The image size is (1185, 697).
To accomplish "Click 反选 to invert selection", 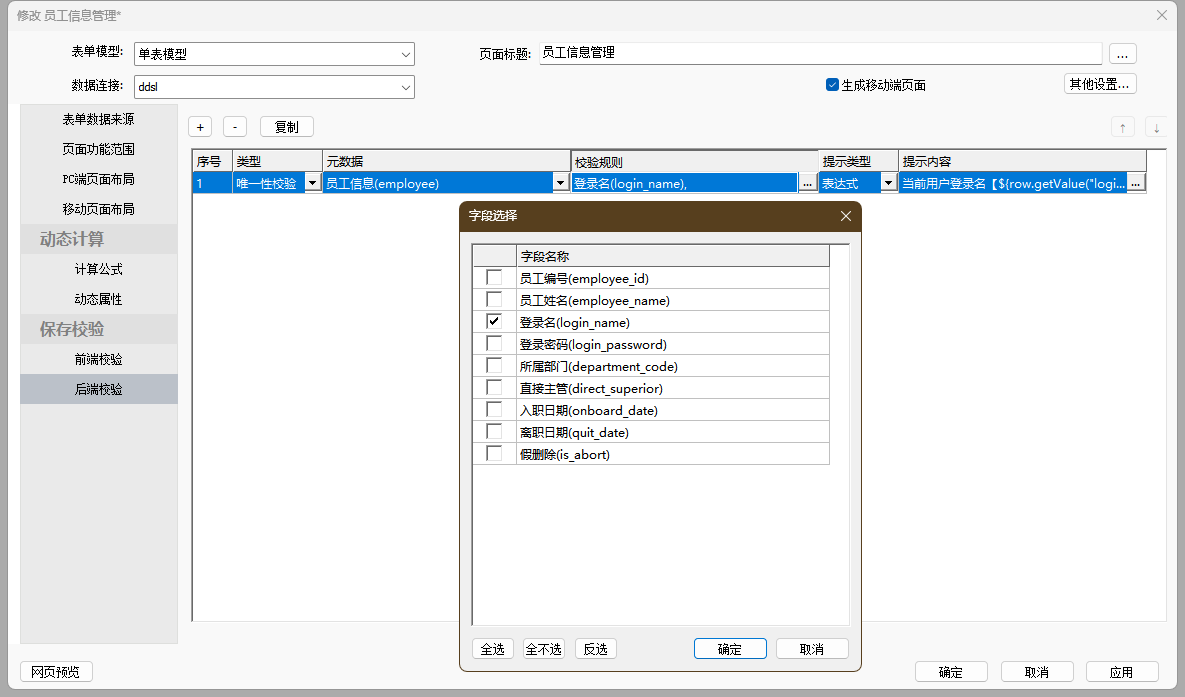I will (596, 649).
